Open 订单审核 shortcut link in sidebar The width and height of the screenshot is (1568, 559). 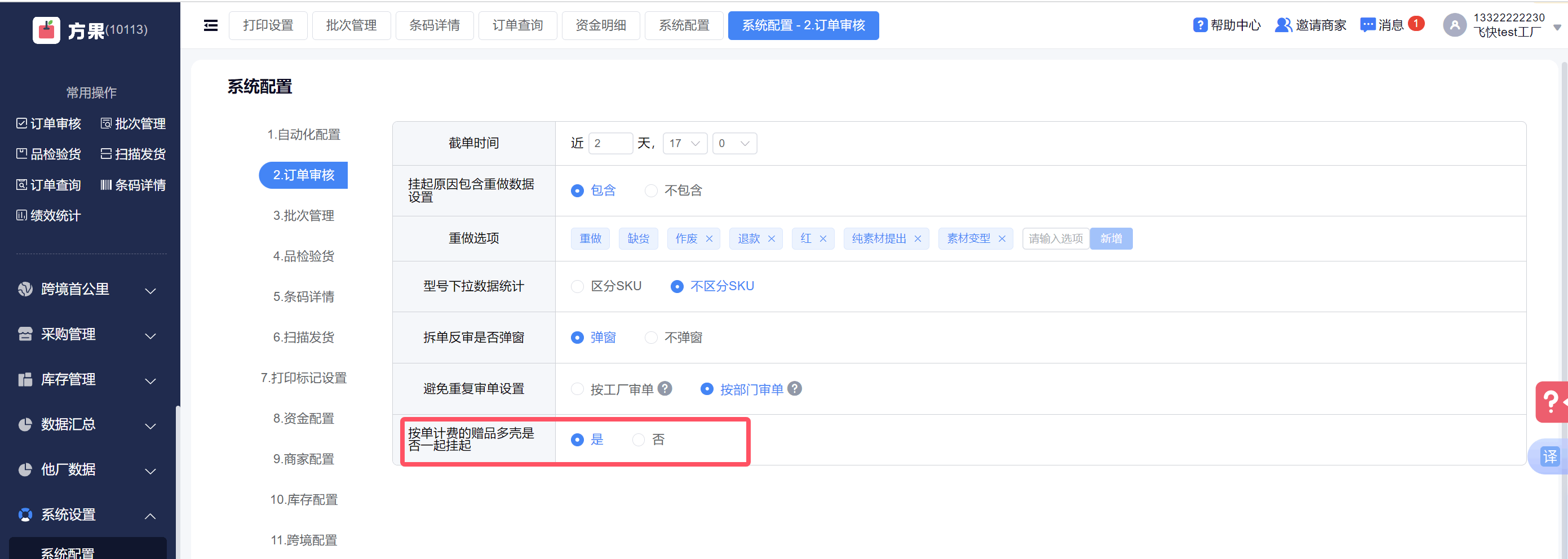click(48, 124)
